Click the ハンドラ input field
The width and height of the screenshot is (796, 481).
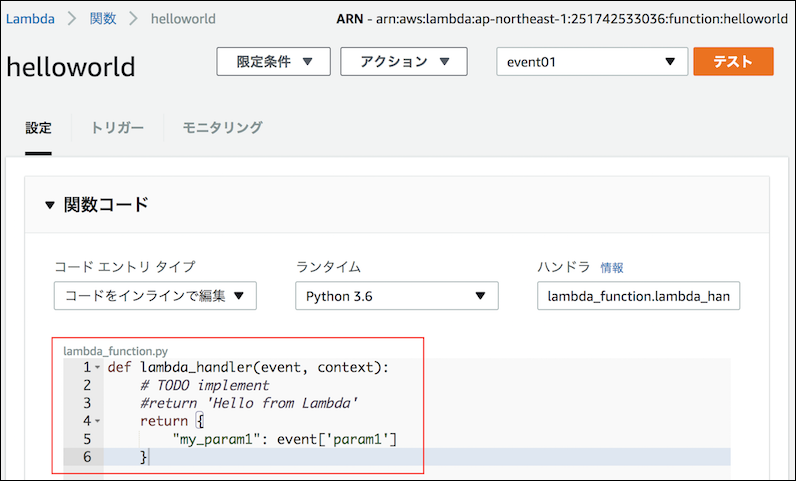pos(638,296)
